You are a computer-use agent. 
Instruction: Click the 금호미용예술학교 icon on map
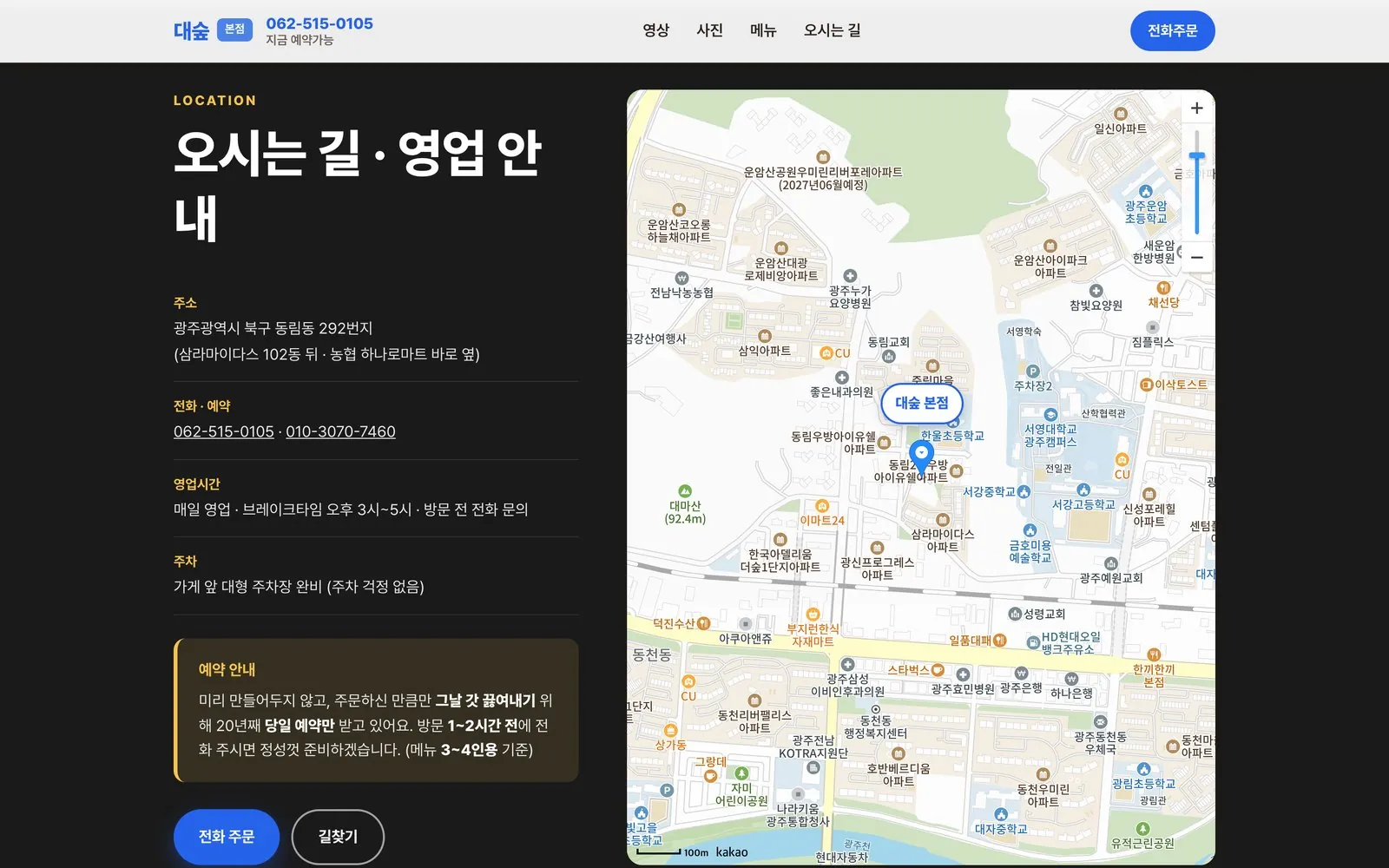(1030, 530)
